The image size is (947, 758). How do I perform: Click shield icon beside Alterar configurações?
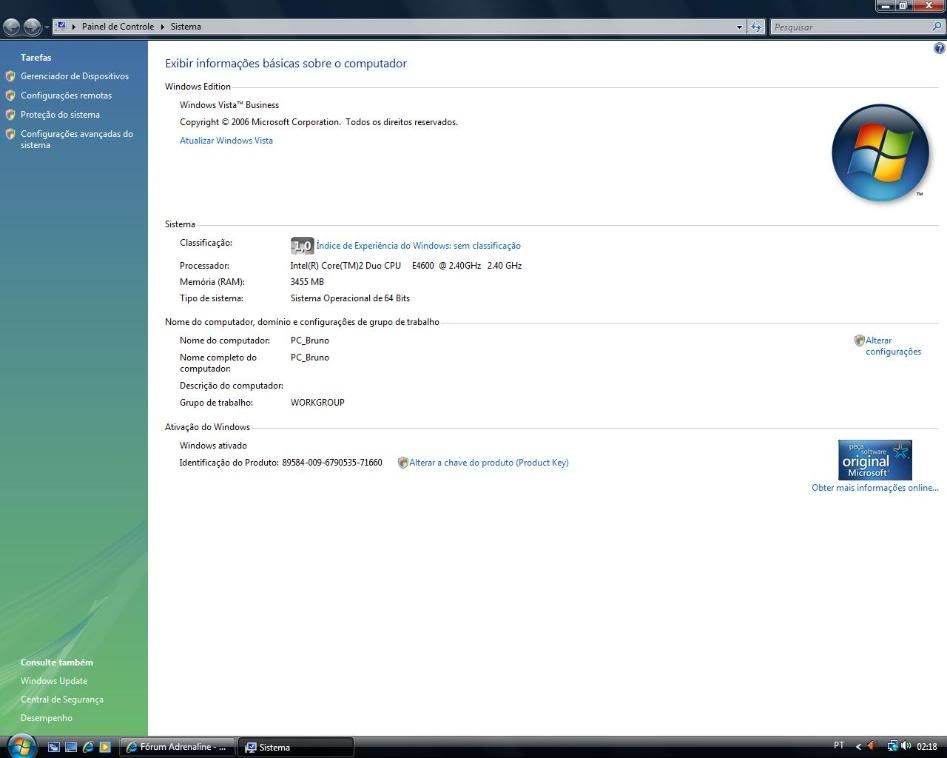pos(859,340)
